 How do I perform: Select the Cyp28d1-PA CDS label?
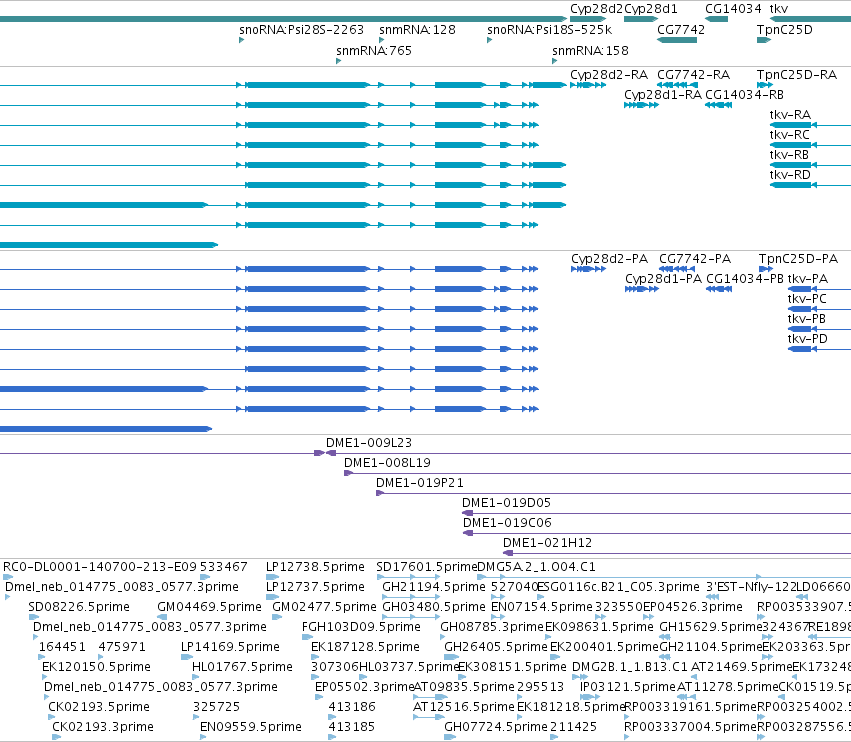[x=663, y=279]
